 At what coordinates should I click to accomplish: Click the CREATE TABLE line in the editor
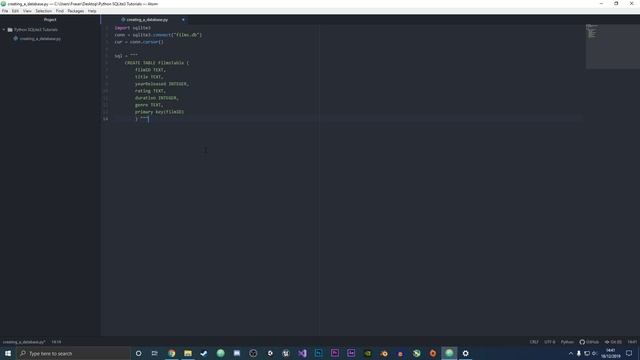pos(157,63)
